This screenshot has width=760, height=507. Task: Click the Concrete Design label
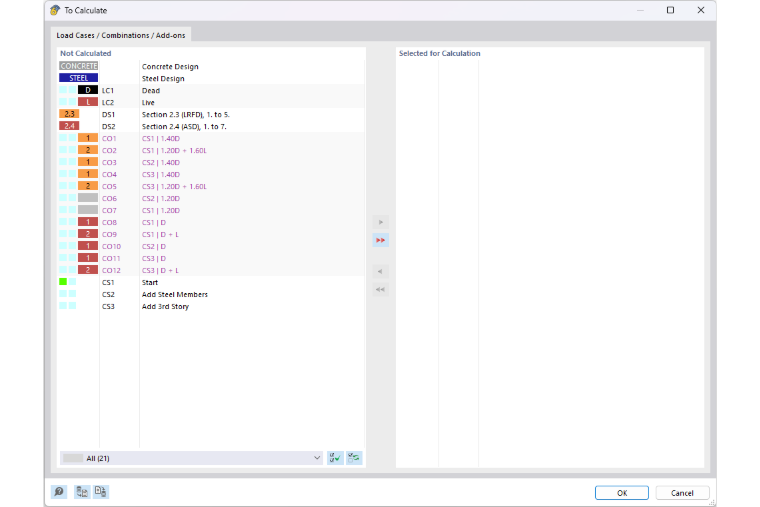(170, 66)
